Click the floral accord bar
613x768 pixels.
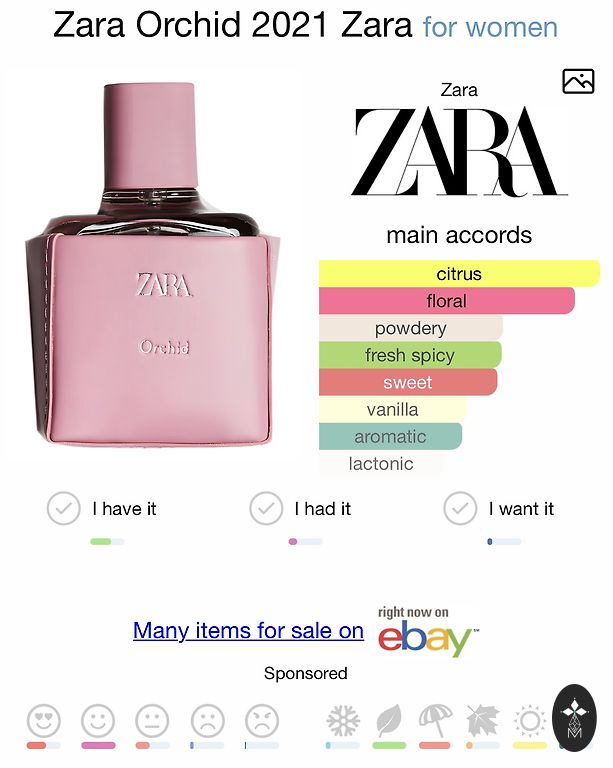pos(447,301)
